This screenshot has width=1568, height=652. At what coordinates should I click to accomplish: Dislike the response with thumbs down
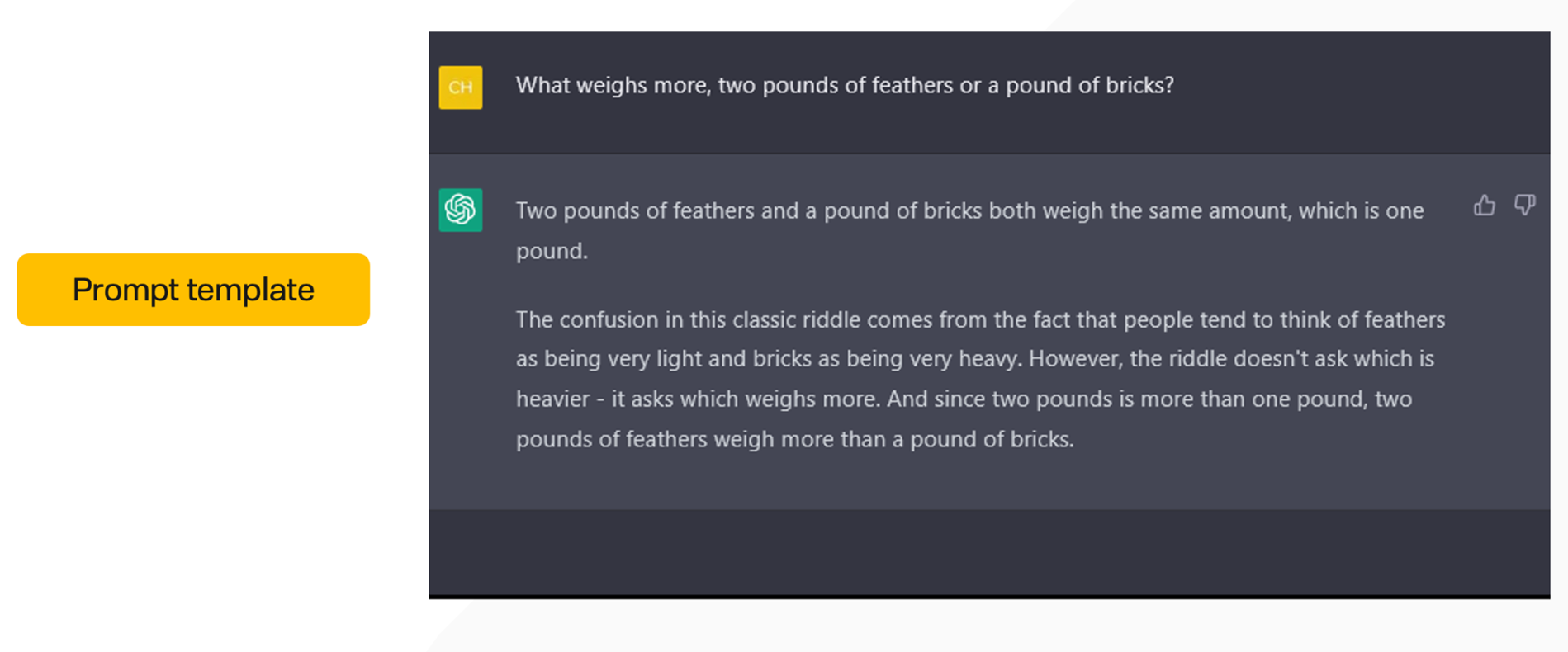click(1524, 205)
